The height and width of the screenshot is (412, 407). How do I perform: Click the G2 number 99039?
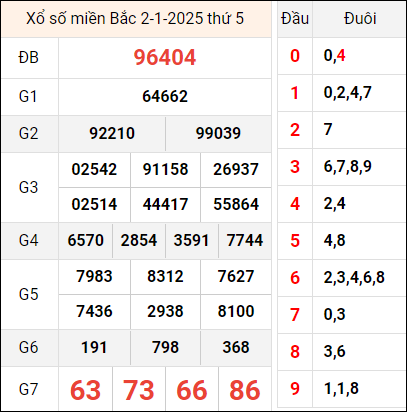click(x=218, y=134)
